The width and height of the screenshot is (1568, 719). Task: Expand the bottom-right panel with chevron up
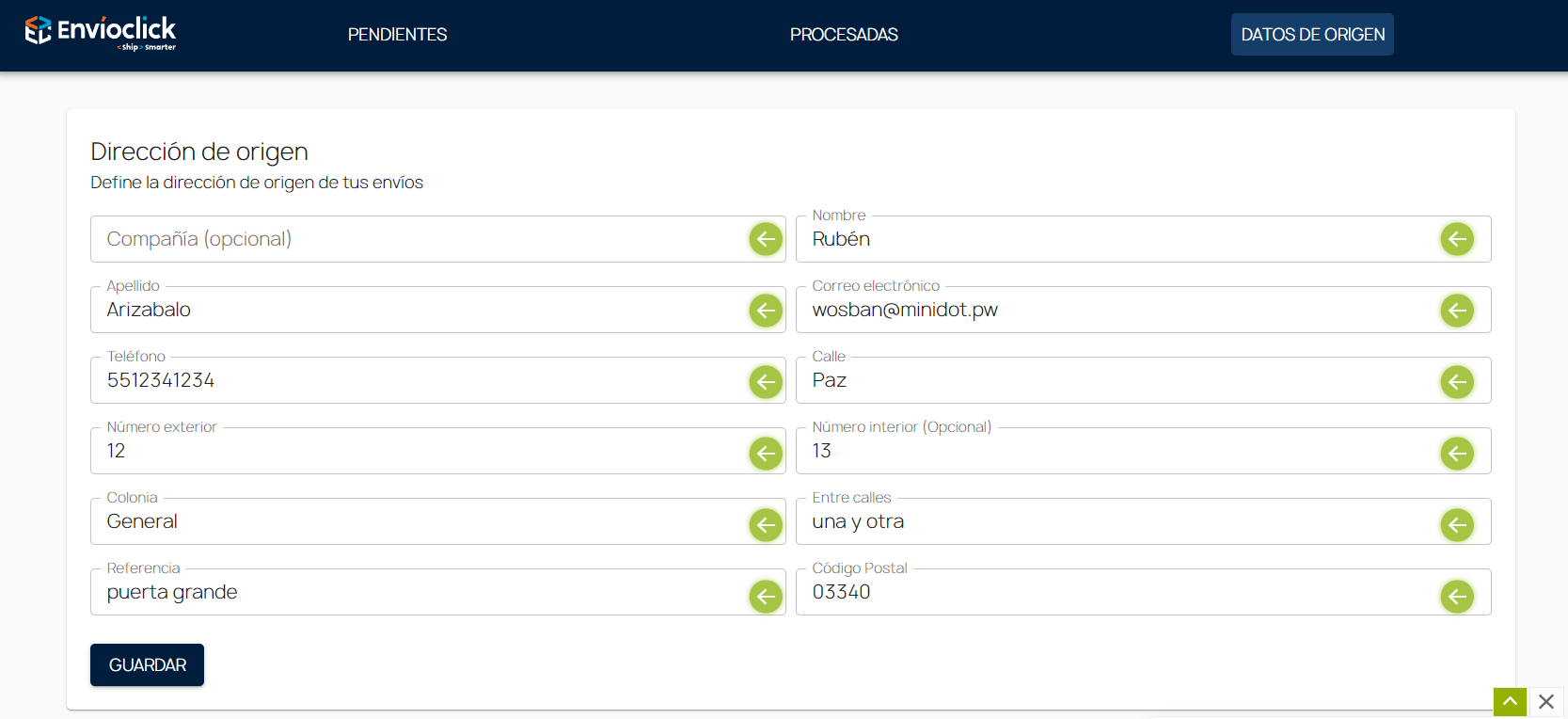(1509, 702)
